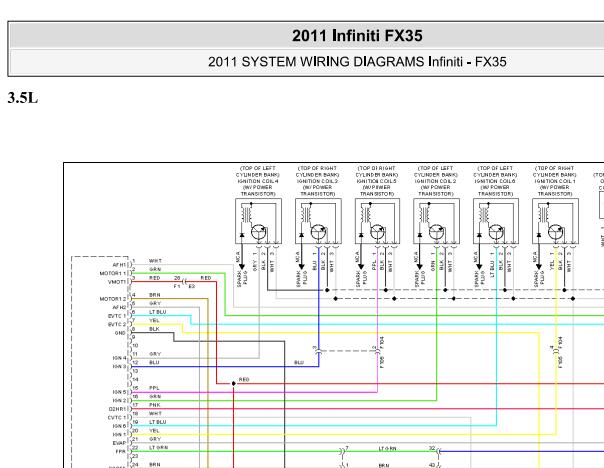Screen dimensions: 604x468
Task: Click the "IGN 6" pin label
Action: tap(119, 426)
